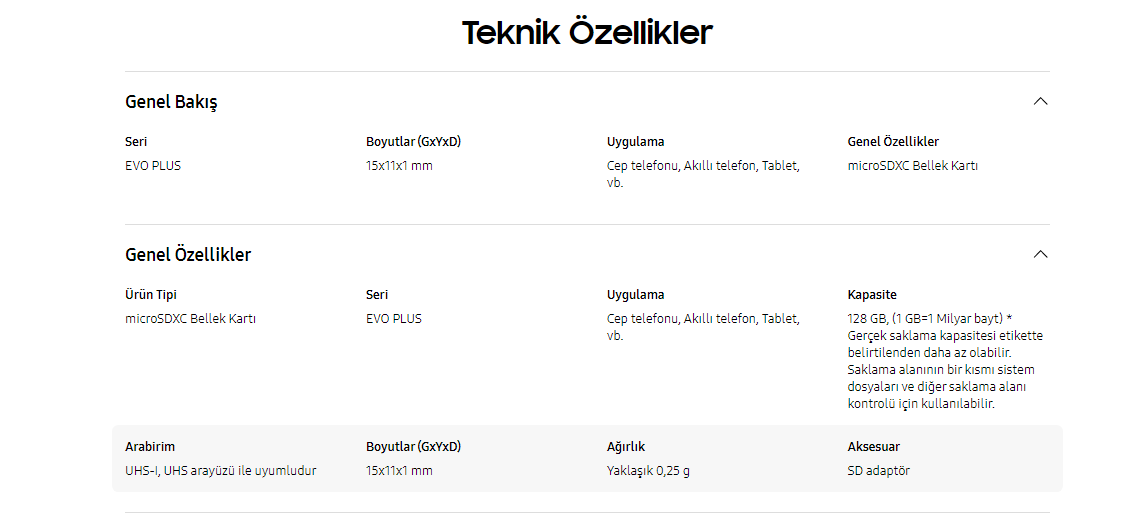This screenshot has width=1124, height=523.
Task: Click the UHS-I interface compatibility value
Action: (x=220, y=470)
